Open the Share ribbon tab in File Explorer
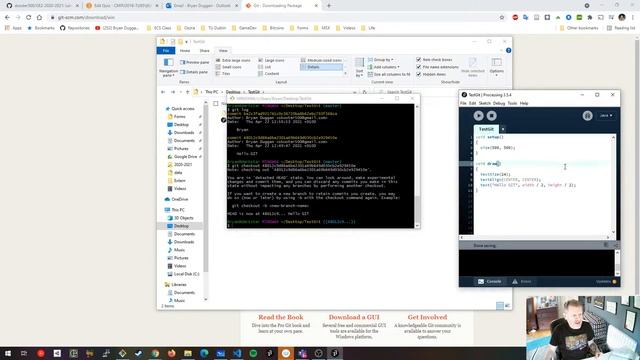This screenshot has height=360, width=640. coord(204,51)
